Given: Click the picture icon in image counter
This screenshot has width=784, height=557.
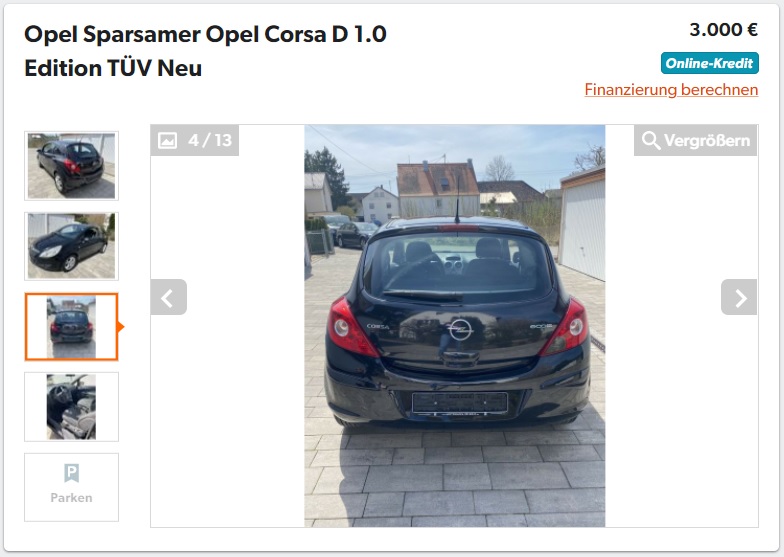Looking at the screenshot, I should 168,140.
